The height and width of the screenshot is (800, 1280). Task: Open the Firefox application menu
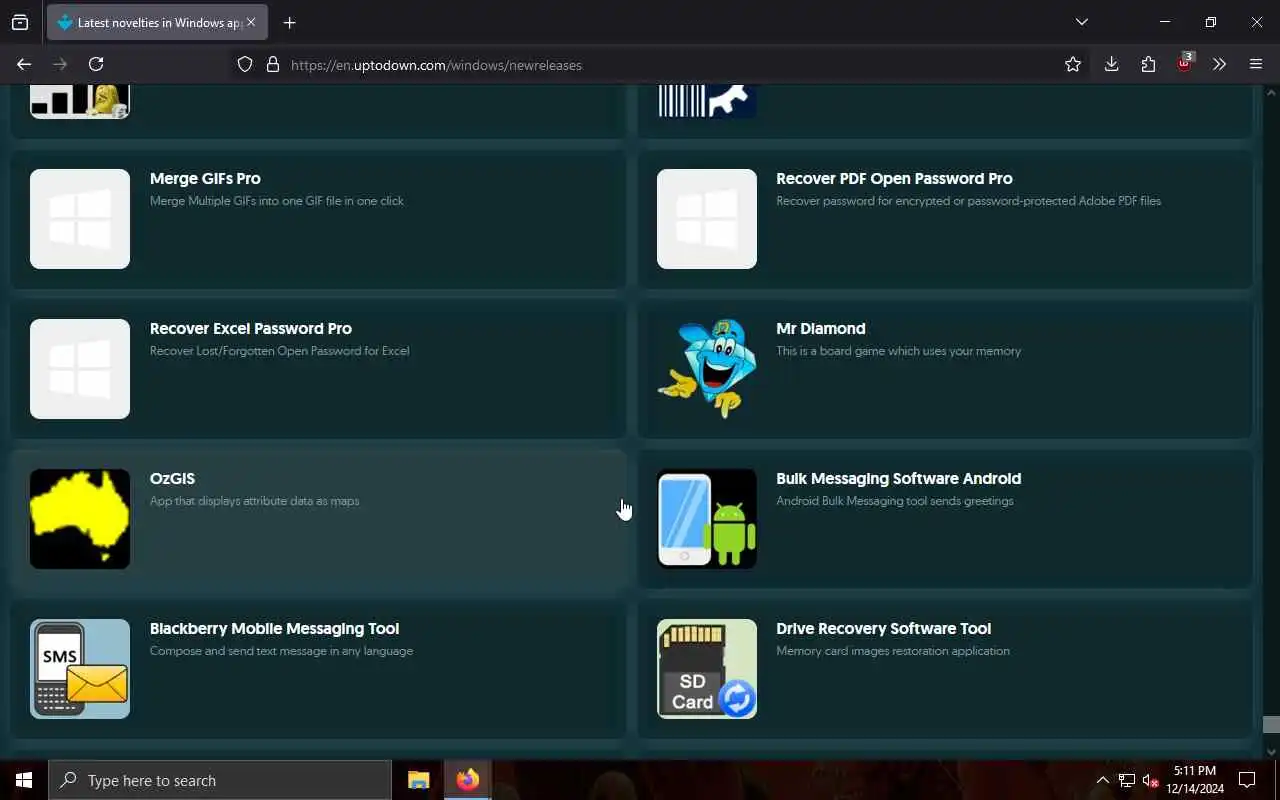coord(1256,64)
